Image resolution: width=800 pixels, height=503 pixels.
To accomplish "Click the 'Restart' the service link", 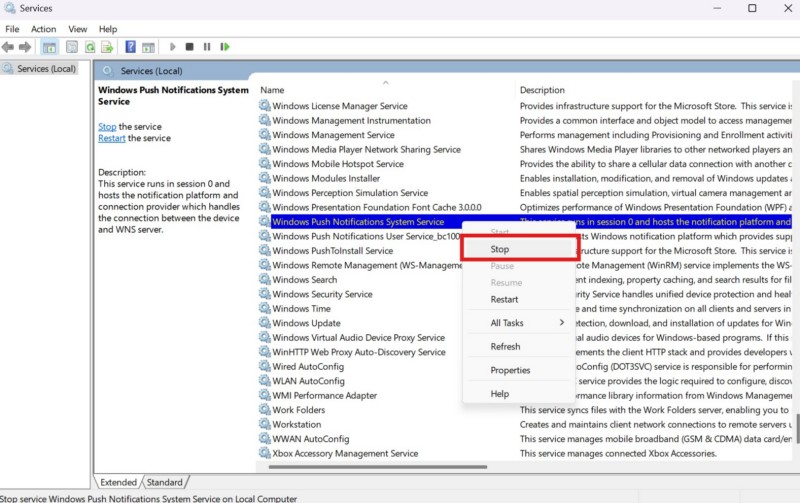I will 111,139.
